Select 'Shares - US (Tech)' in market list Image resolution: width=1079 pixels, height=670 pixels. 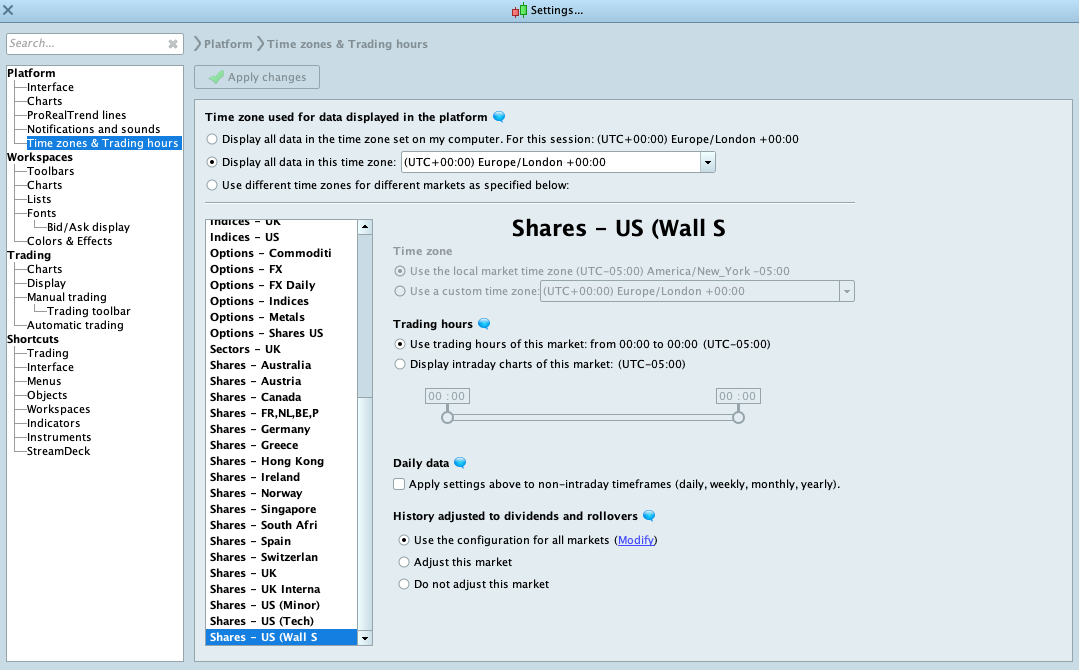coord(281,621)
